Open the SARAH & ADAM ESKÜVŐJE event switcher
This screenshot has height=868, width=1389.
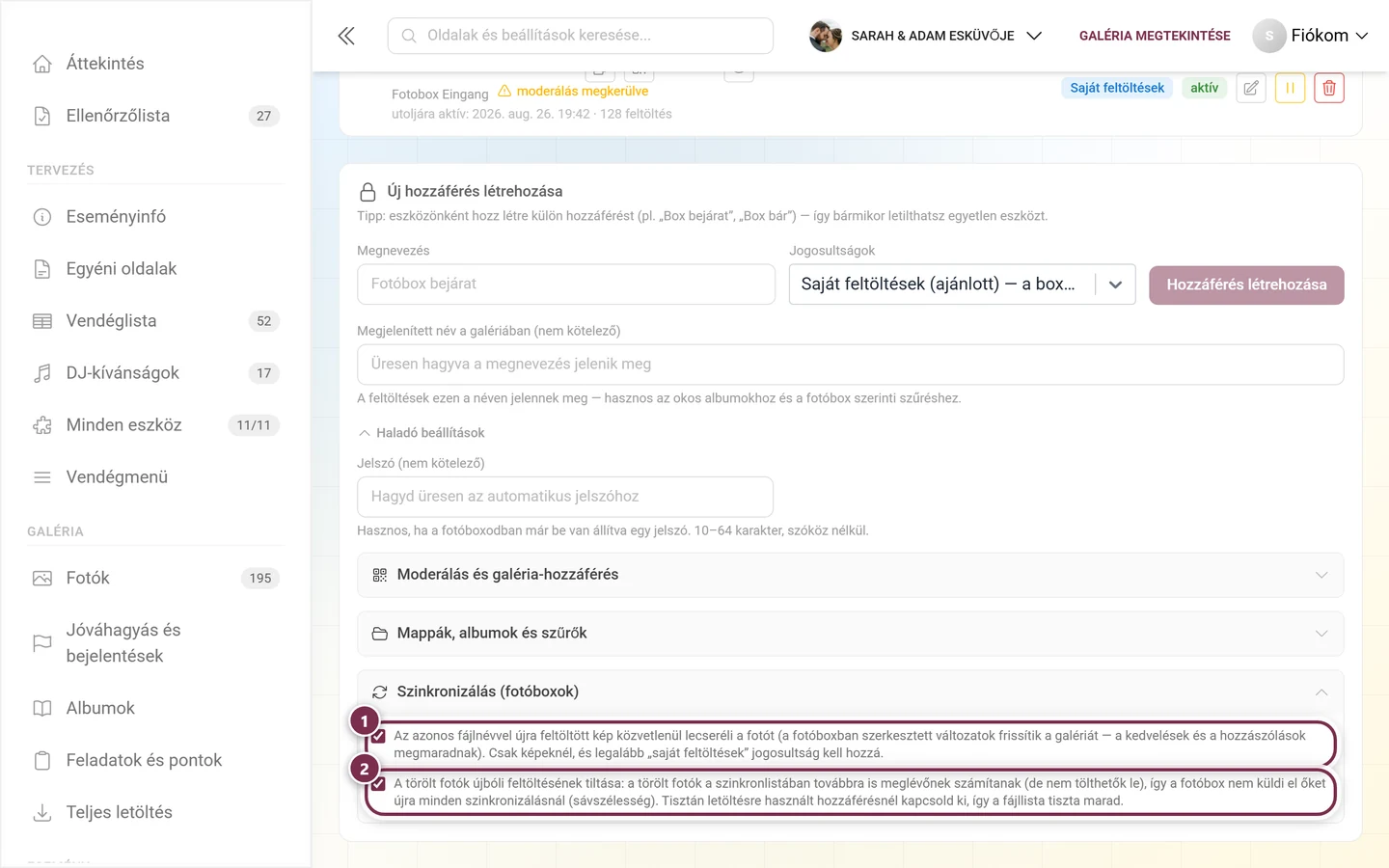click(x=926, y=36)
